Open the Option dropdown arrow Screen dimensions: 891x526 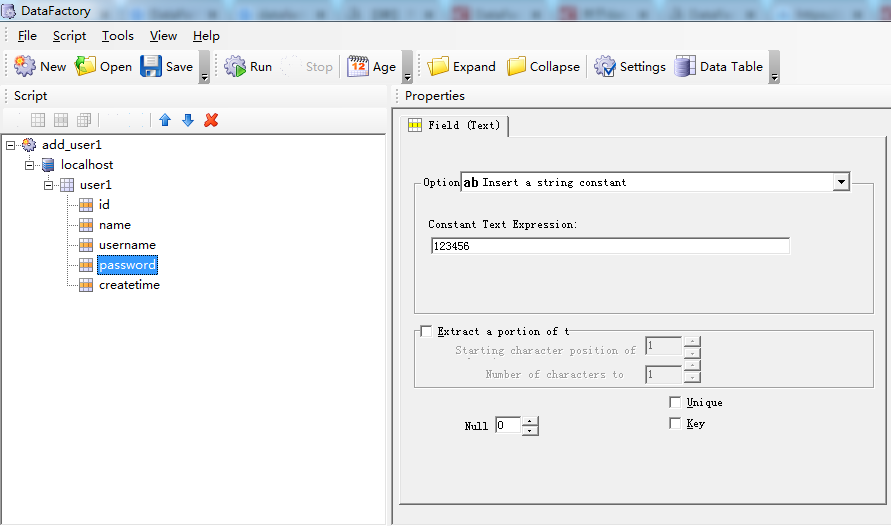click(x=841, y=182)
